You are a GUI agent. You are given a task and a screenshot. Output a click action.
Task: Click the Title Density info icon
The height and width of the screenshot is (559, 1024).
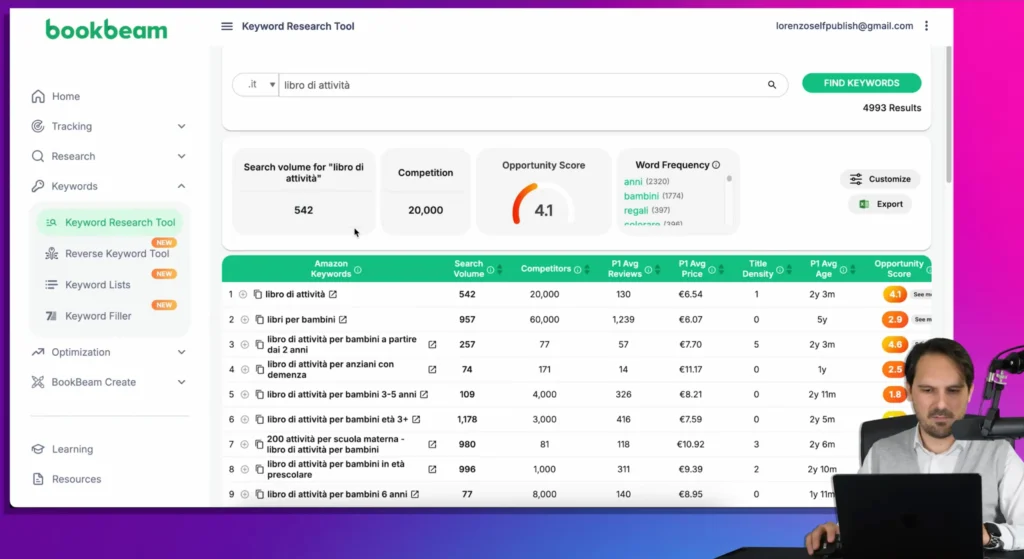pyautogui.click(x=780, y=270)
